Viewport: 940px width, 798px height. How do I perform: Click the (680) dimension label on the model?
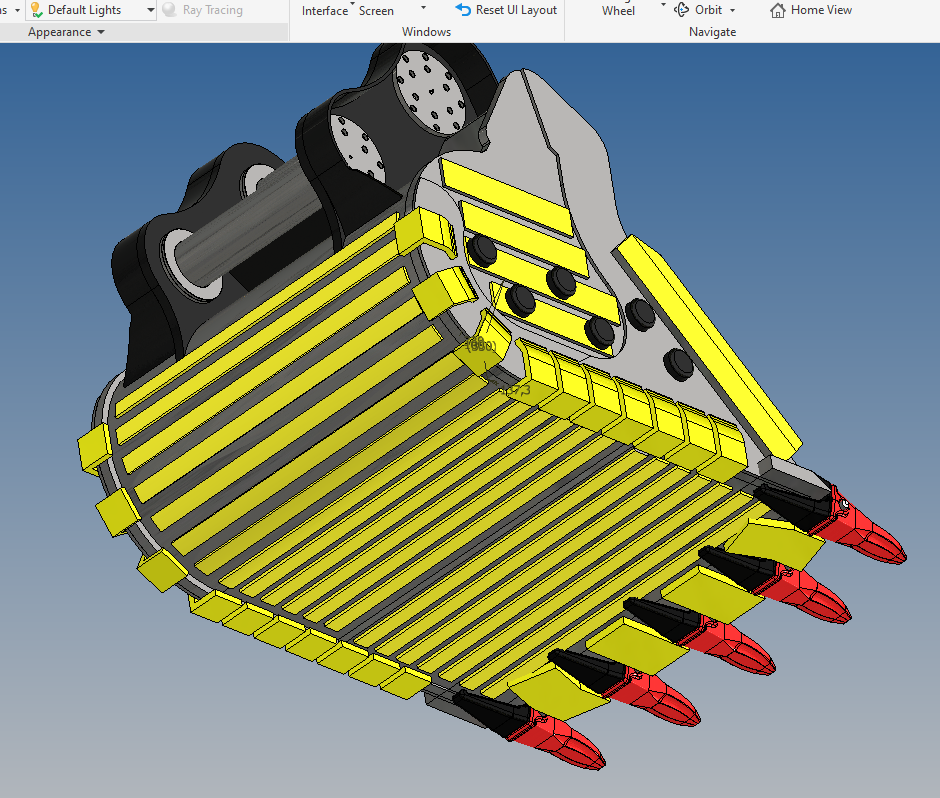tap(481, 346)
